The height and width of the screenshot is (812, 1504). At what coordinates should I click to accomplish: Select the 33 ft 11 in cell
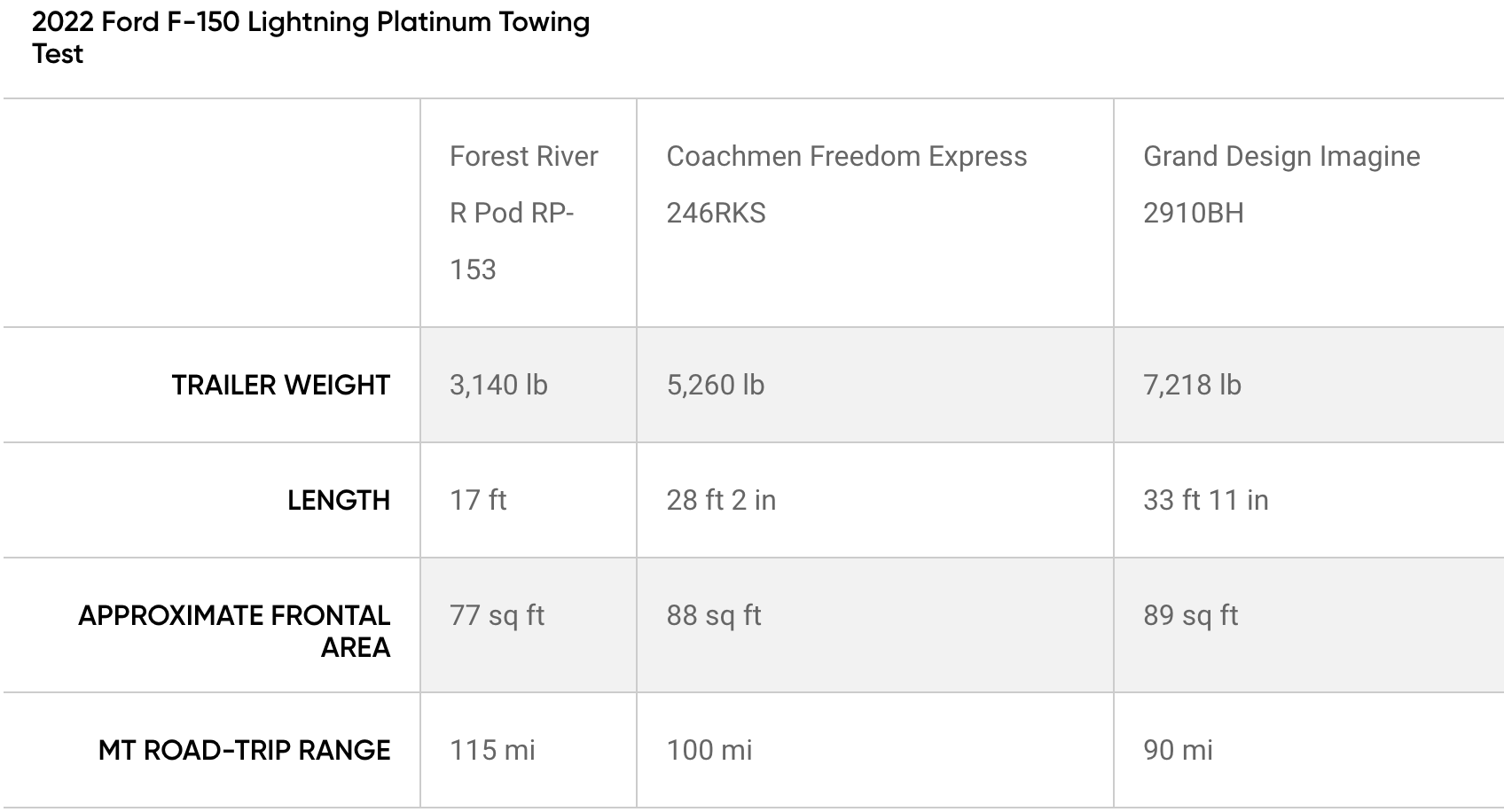tap(1205, 500)
